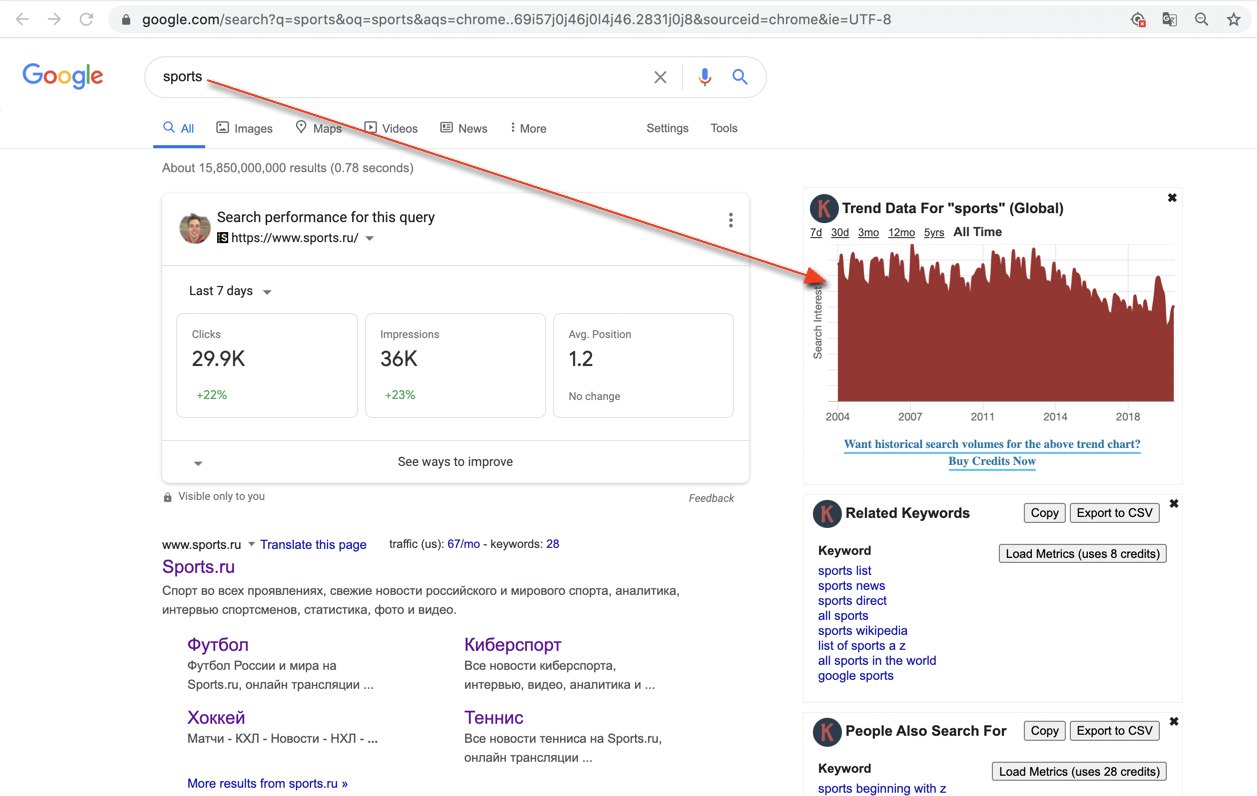Open the translate page icon
The height and width of the screenshot is (796, 1257).
1169,19
